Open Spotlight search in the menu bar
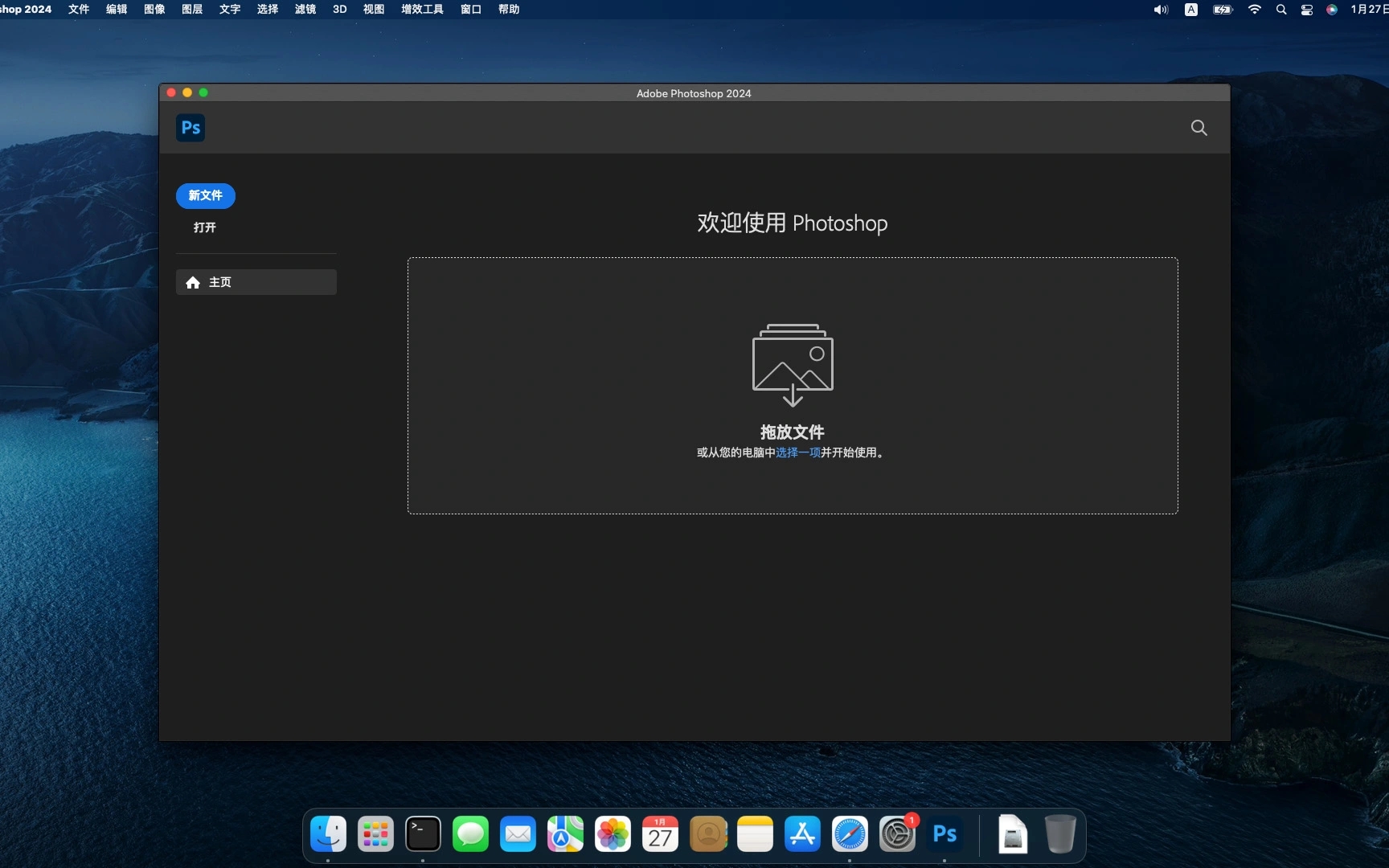Screen dimensions: 1389x868 (x=1281, y=10)
